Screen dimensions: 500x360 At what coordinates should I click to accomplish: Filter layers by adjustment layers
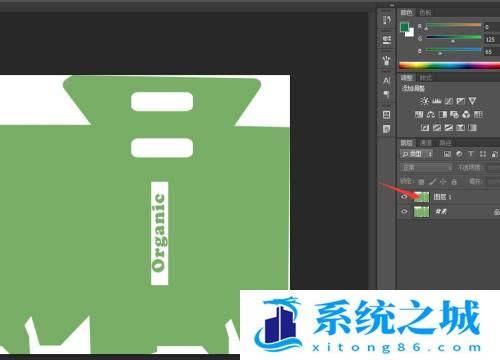(459, 154)
